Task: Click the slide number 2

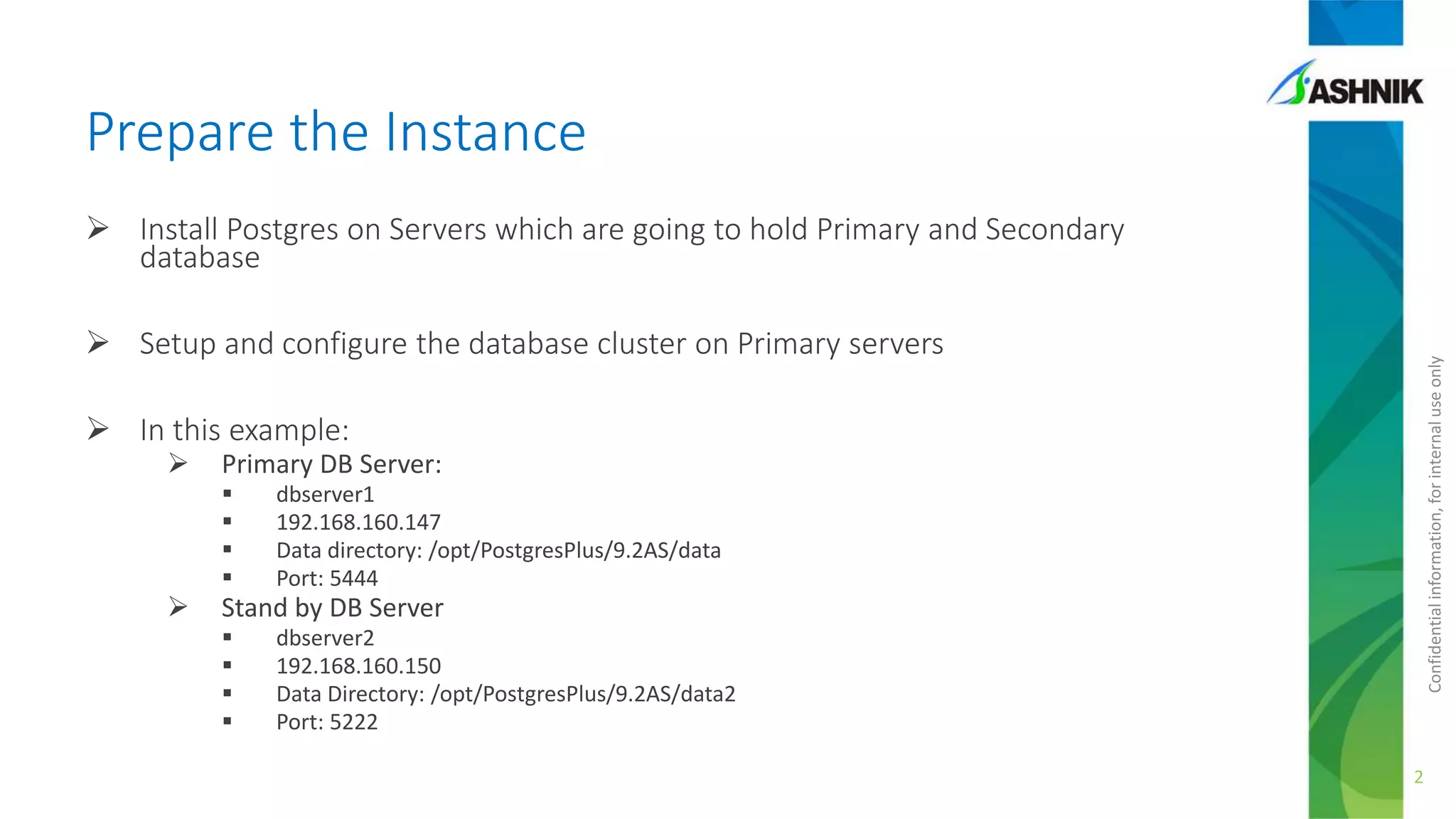Action: tap(1418, 777)
